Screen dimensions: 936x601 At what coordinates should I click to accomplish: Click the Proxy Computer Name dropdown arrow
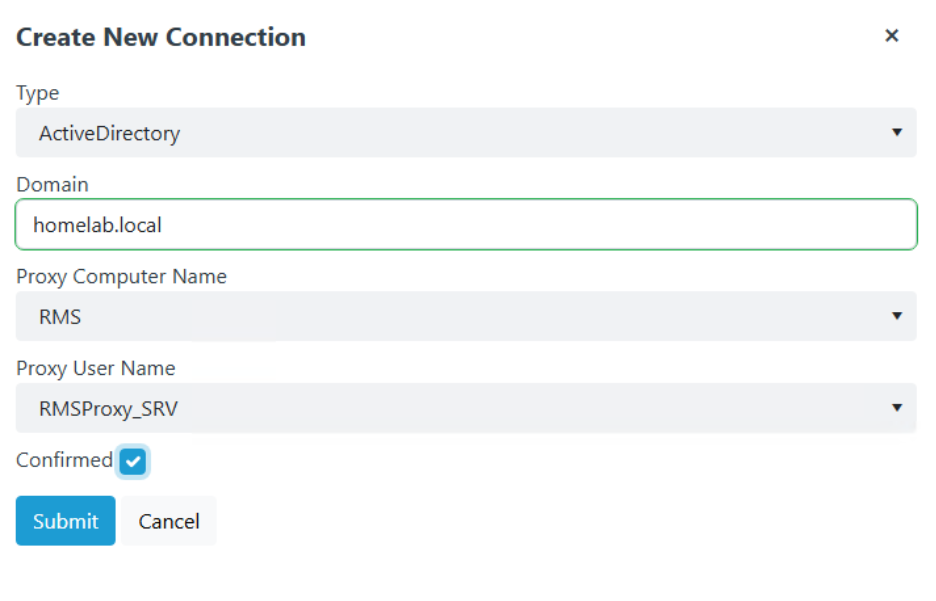click(898, 316)
